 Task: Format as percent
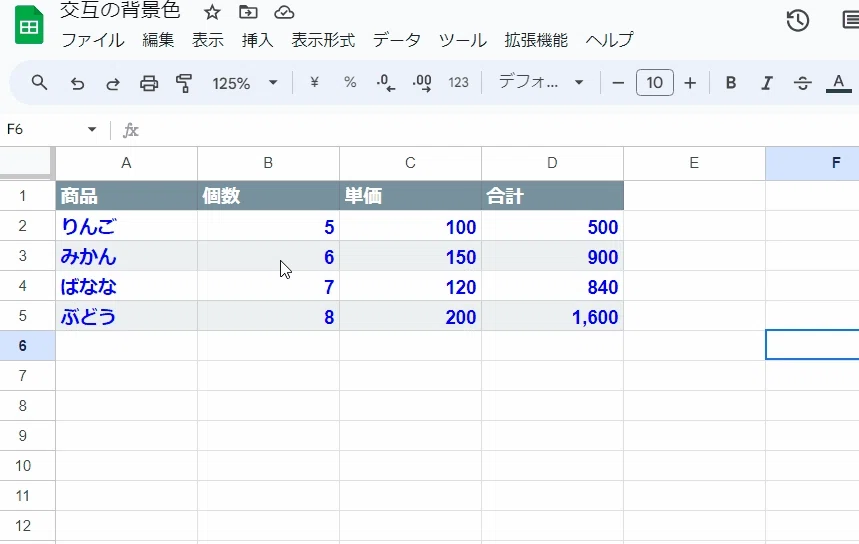point(350,83)
